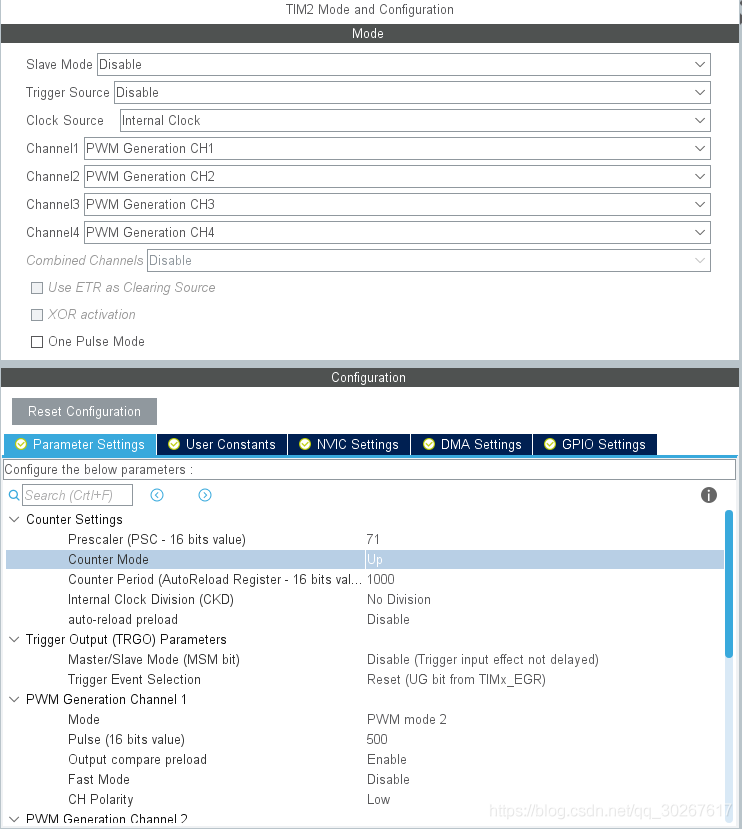
Task: Collapse Trigger Output (TRGO) Parameters section
Action: tap(14, 639)
